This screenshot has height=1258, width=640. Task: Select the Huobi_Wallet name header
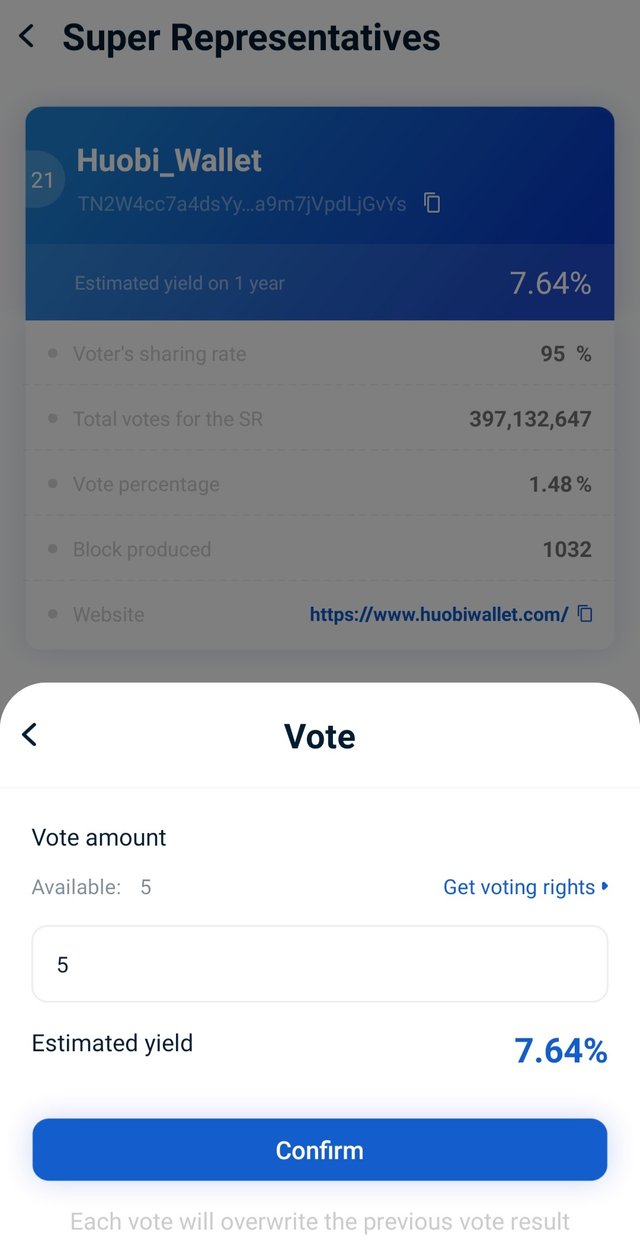(x=169, y=160)
